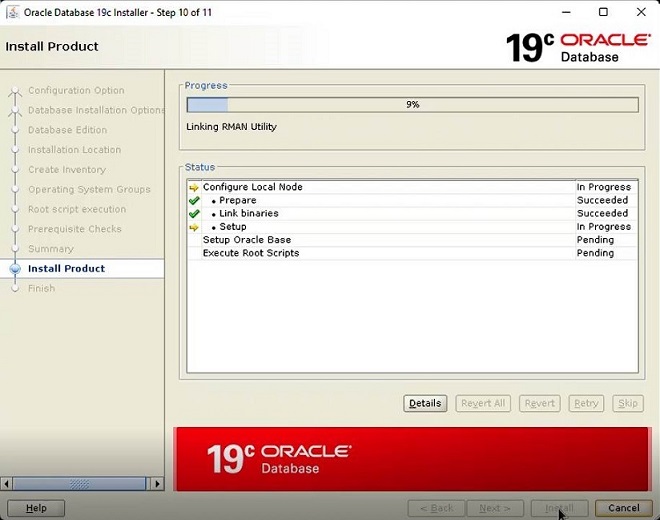Click the Next button
Viewport: 660px width, 520px height.
495,508
